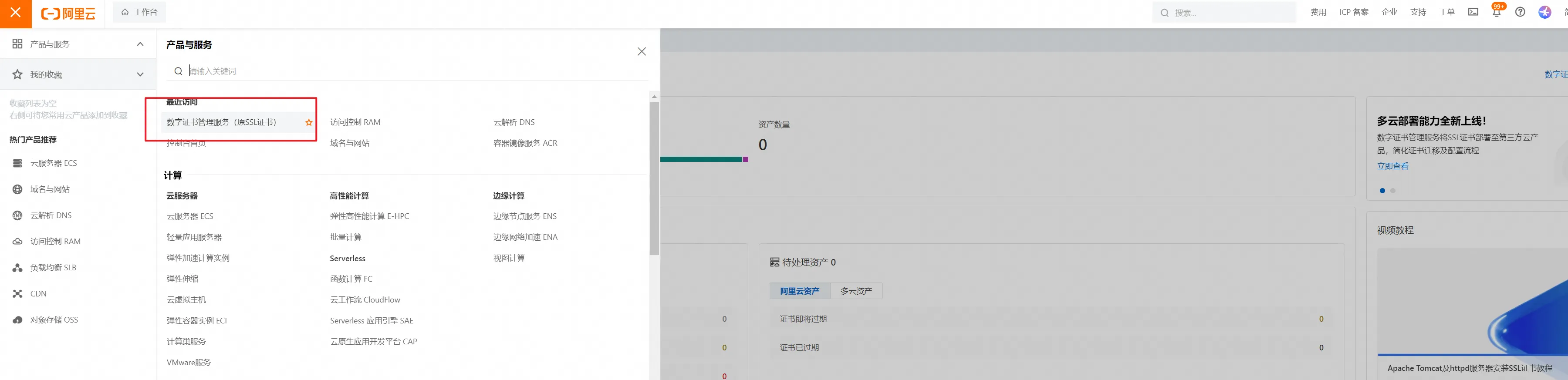Select the first carousel dot
This screenshot has height=380, width=1568.
coord(1382,191)
